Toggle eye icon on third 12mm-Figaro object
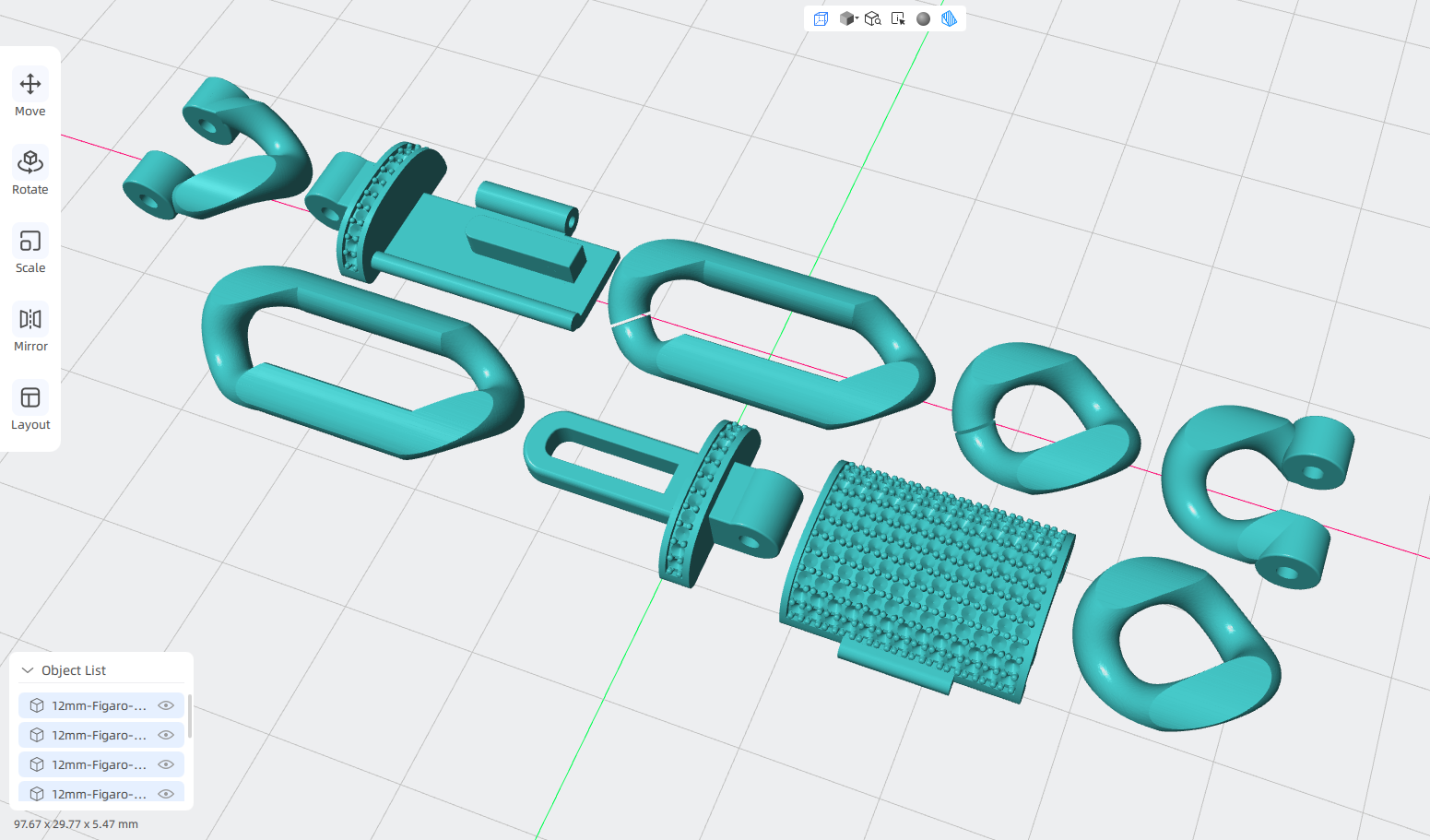 click(166, 764)
